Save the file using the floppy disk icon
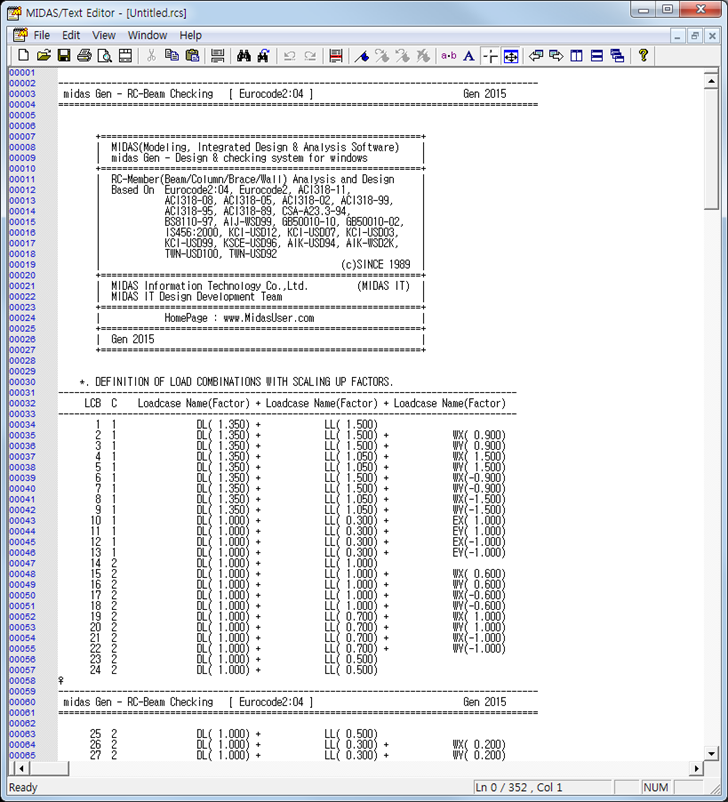 64,56
